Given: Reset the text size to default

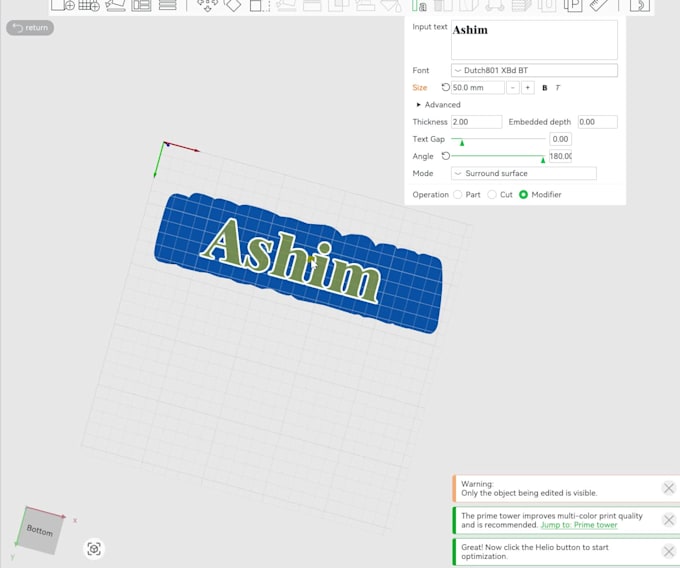Looking at the screenshot, I should click(445, 87).
